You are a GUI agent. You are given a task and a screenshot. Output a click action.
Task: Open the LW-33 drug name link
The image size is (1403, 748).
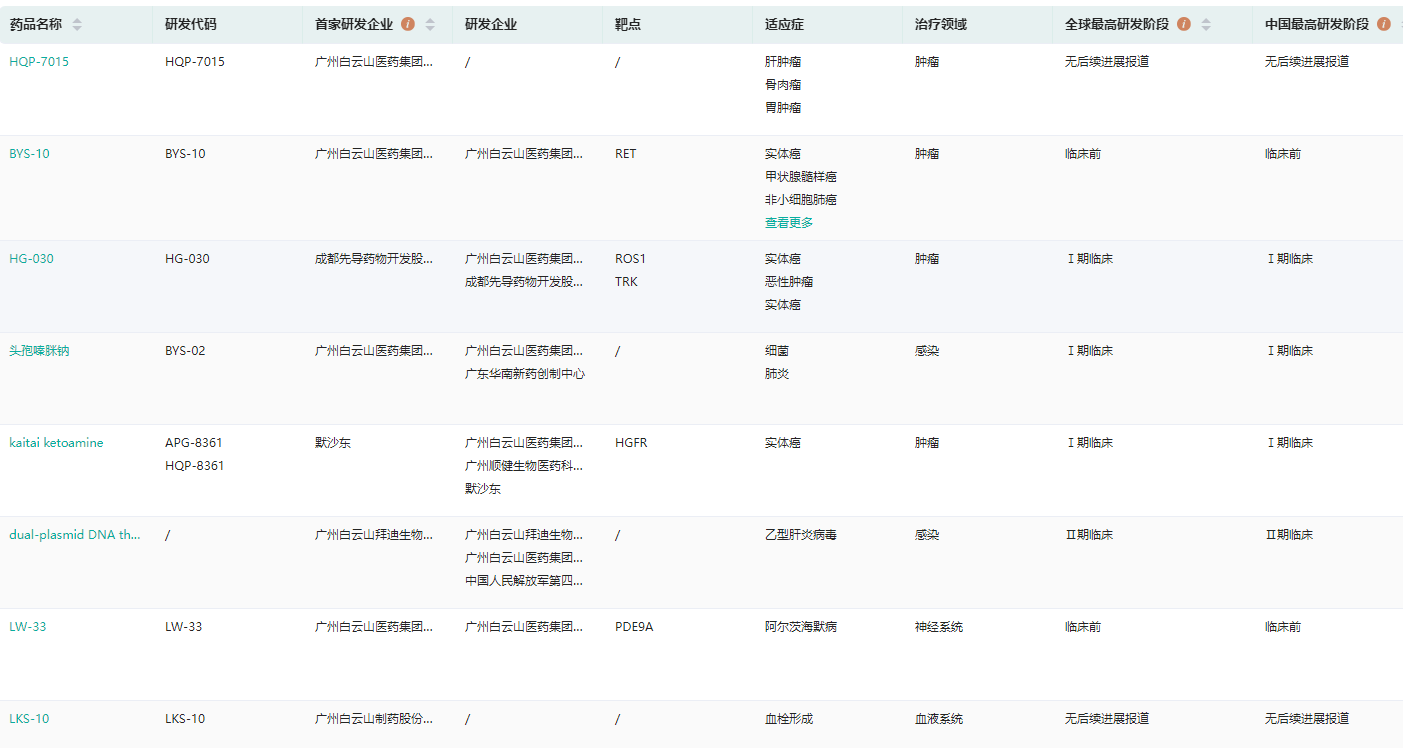click(28, 627)
